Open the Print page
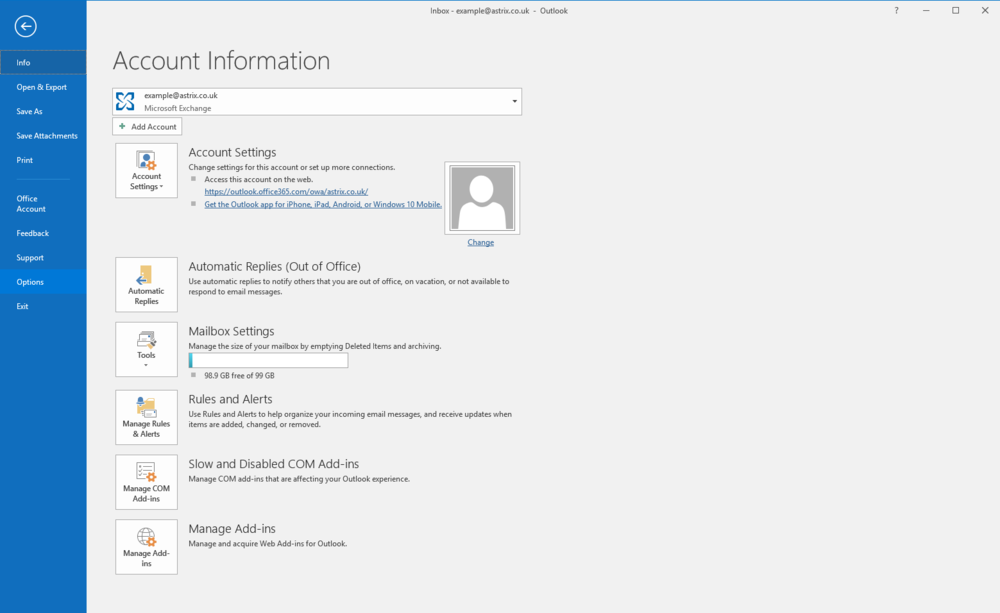 [x=43, y=160]
